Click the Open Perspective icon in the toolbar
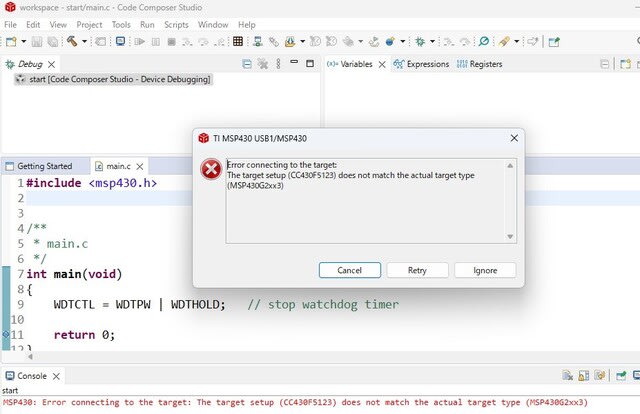Screen dimensions: 640x414 (x=554, y=42)
